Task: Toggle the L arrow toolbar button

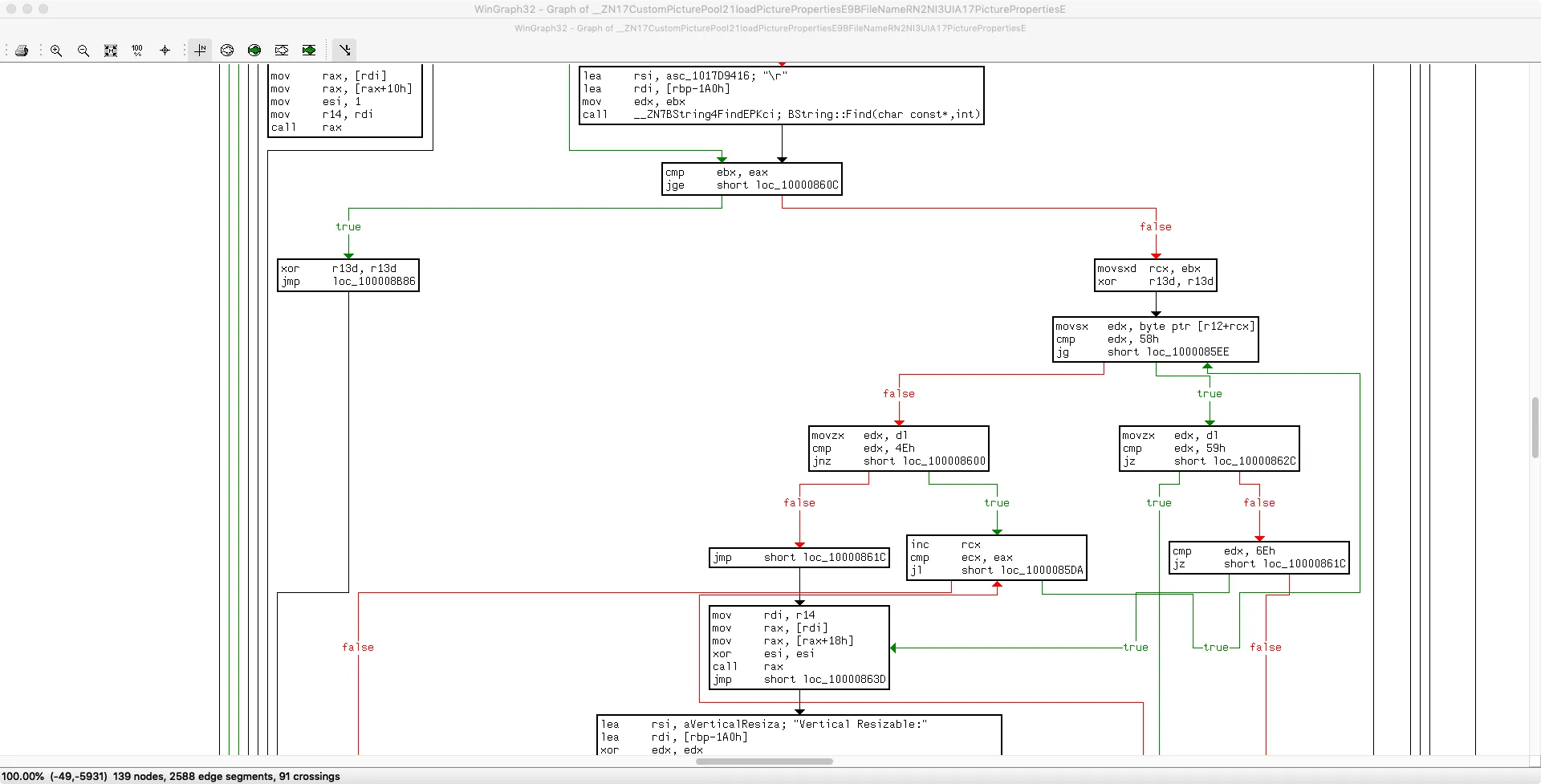Action: 344,51
